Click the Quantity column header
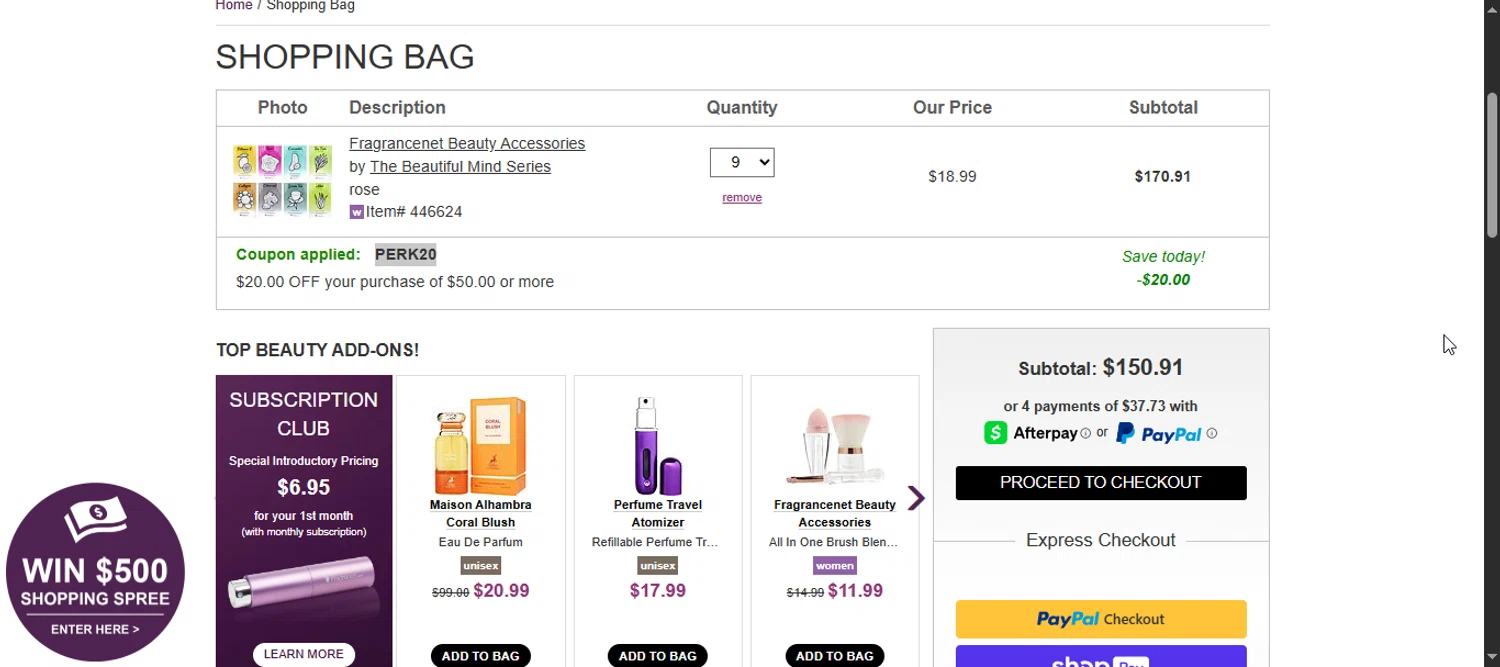The width and height of the screenshot is (1500, 667). coord(742,108)
